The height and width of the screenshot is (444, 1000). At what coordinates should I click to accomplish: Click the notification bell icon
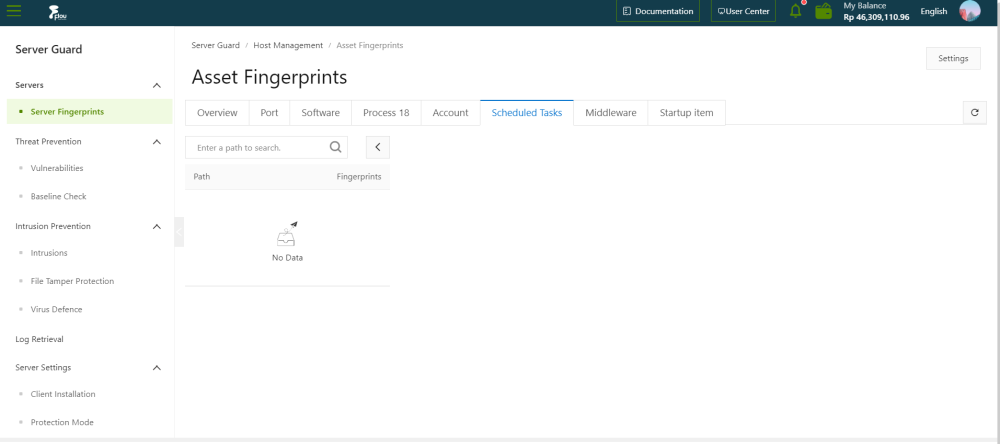tap(796, 11)
